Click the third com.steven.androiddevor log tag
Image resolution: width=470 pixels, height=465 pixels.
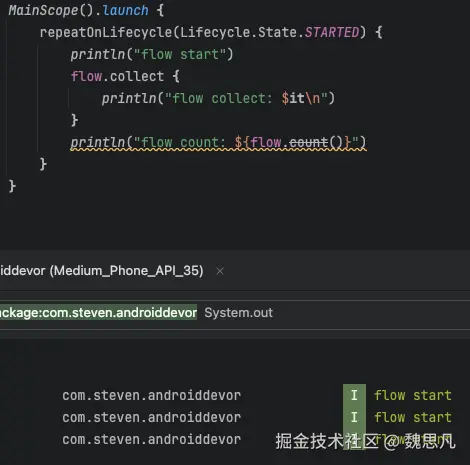click(152, 440)
